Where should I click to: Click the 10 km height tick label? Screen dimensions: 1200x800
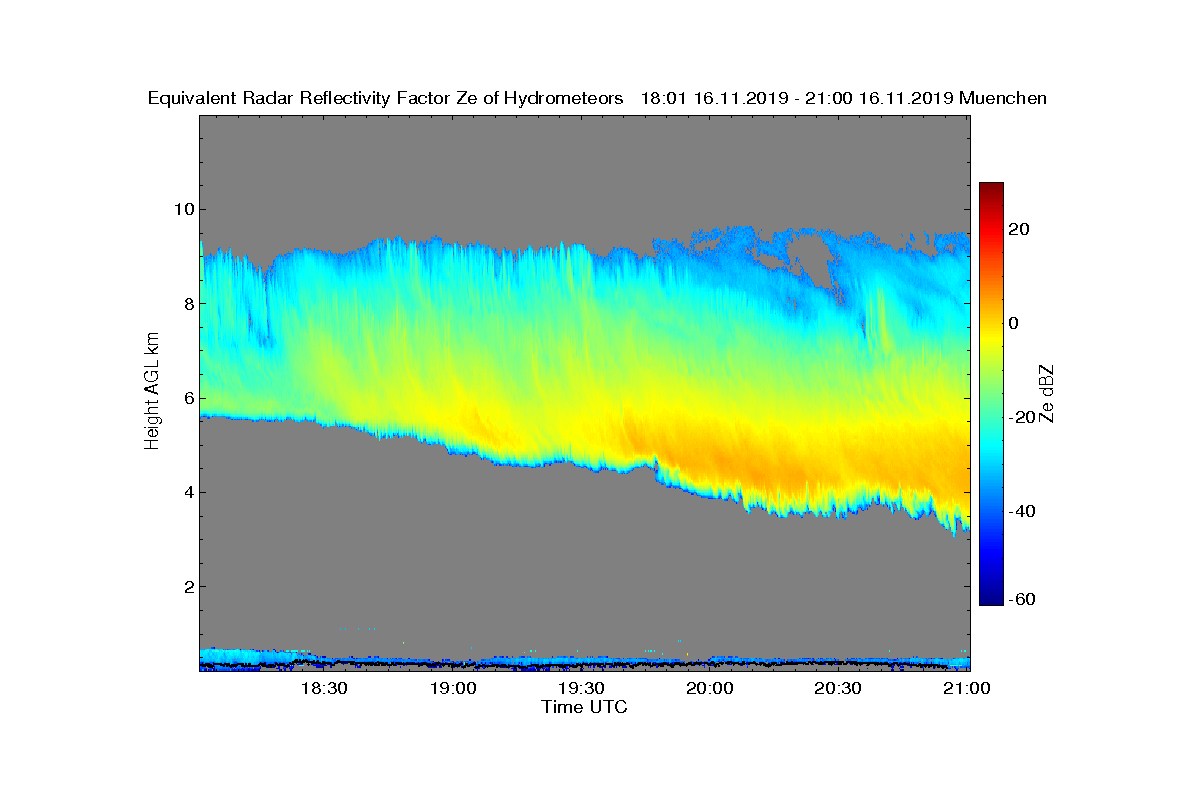tap(182, 209)
